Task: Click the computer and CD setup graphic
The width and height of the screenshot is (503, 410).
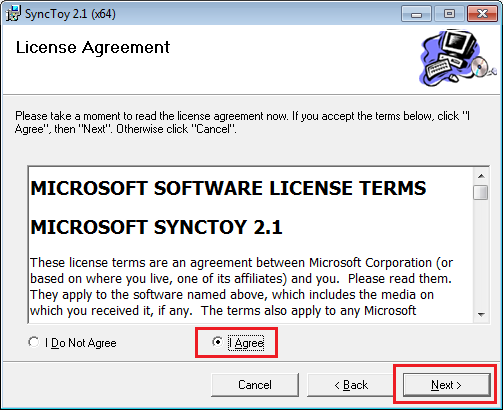Action: coord(457,58)
